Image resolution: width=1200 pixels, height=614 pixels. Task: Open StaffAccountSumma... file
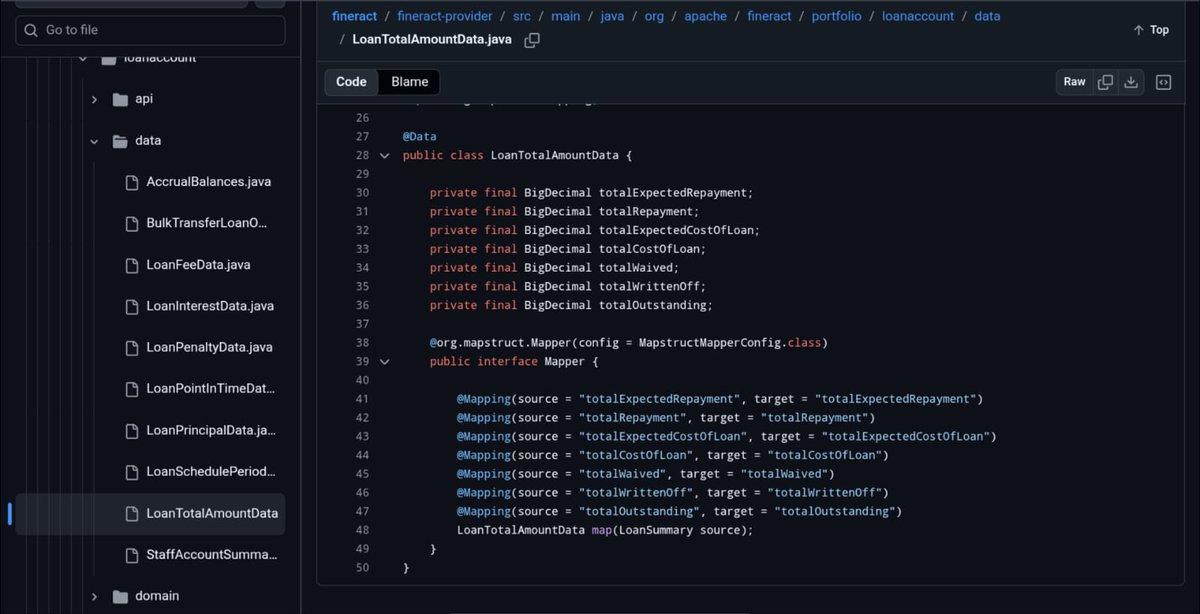pyautogui.click(x=211, y=554)
